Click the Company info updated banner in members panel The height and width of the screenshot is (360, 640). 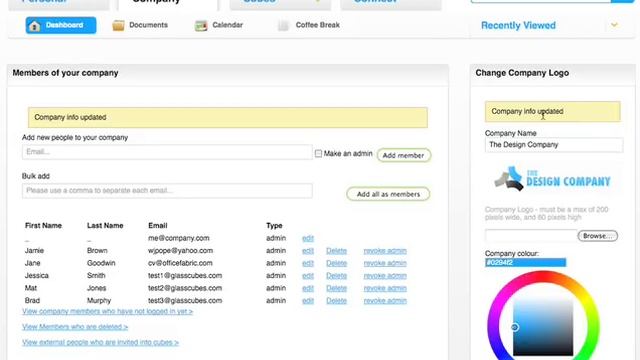(x=228, y=118)
